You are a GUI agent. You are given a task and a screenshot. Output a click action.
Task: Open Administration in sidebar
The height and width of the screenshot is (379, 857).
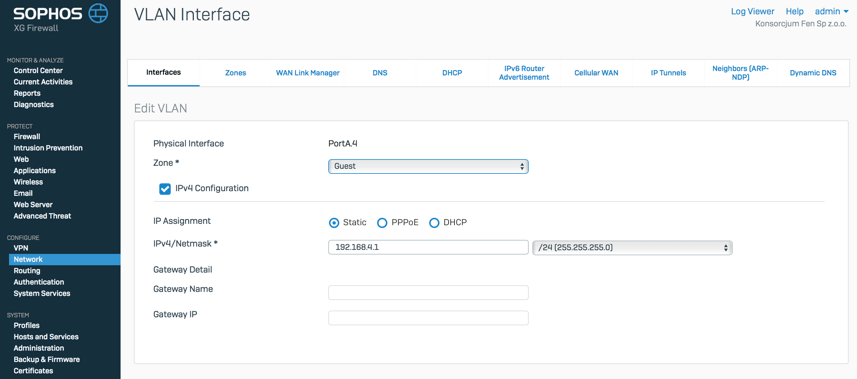click(x=39, y=348)
